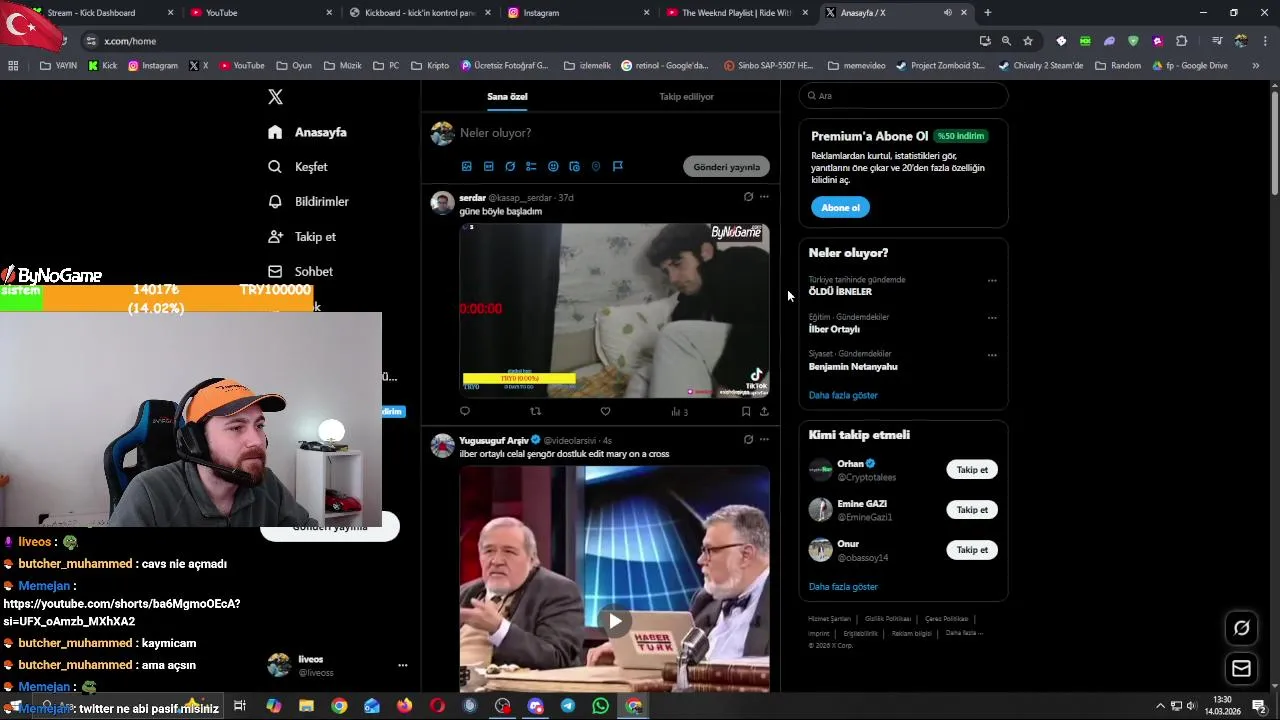
Task: Open the Grok floating button
Action: (x=1241, y=628)
